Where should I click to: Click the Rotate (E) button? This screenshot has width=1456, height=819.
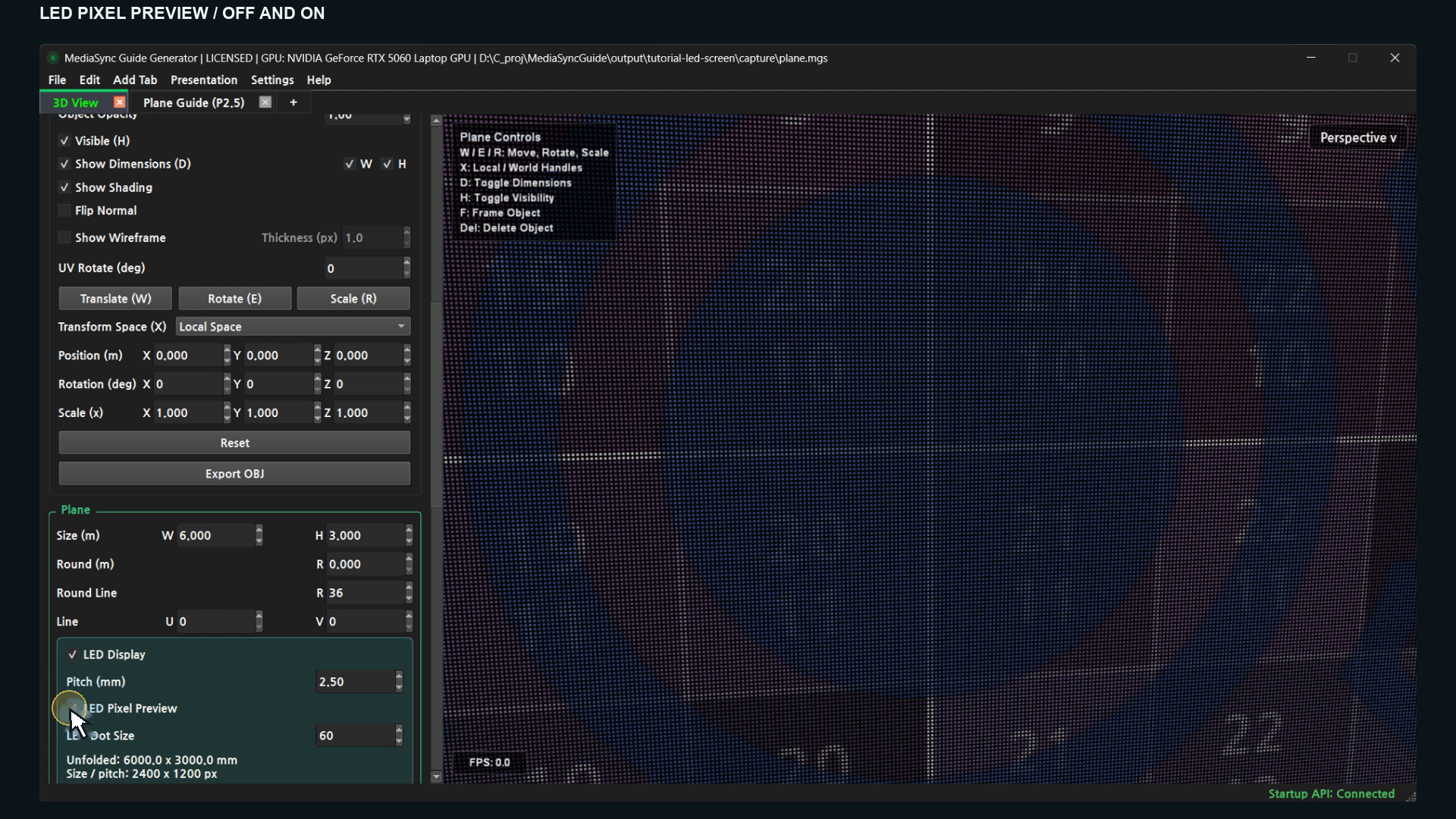pyautogui.click(x=234, y=299)
